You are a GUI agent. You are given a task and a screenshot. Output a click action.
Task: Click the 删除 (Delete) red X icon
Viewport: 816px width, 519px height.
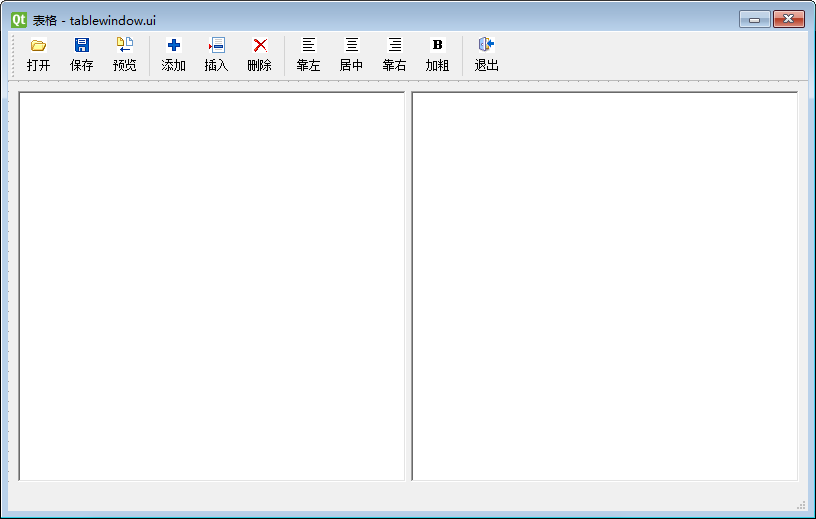[x=260, y=45]
